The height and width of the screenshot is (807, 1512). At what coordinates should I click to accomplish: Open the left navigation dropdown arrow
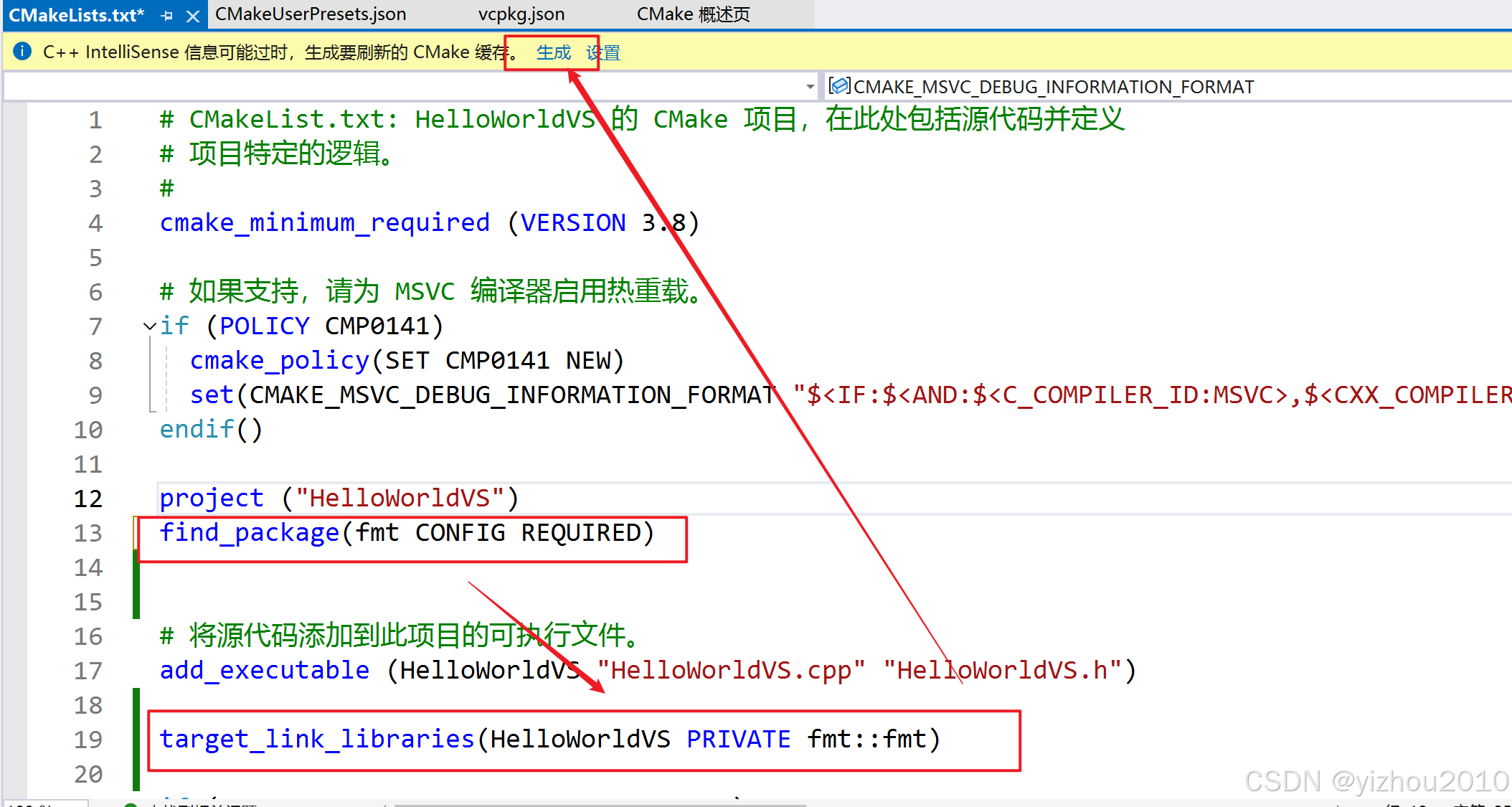[810, 87]
